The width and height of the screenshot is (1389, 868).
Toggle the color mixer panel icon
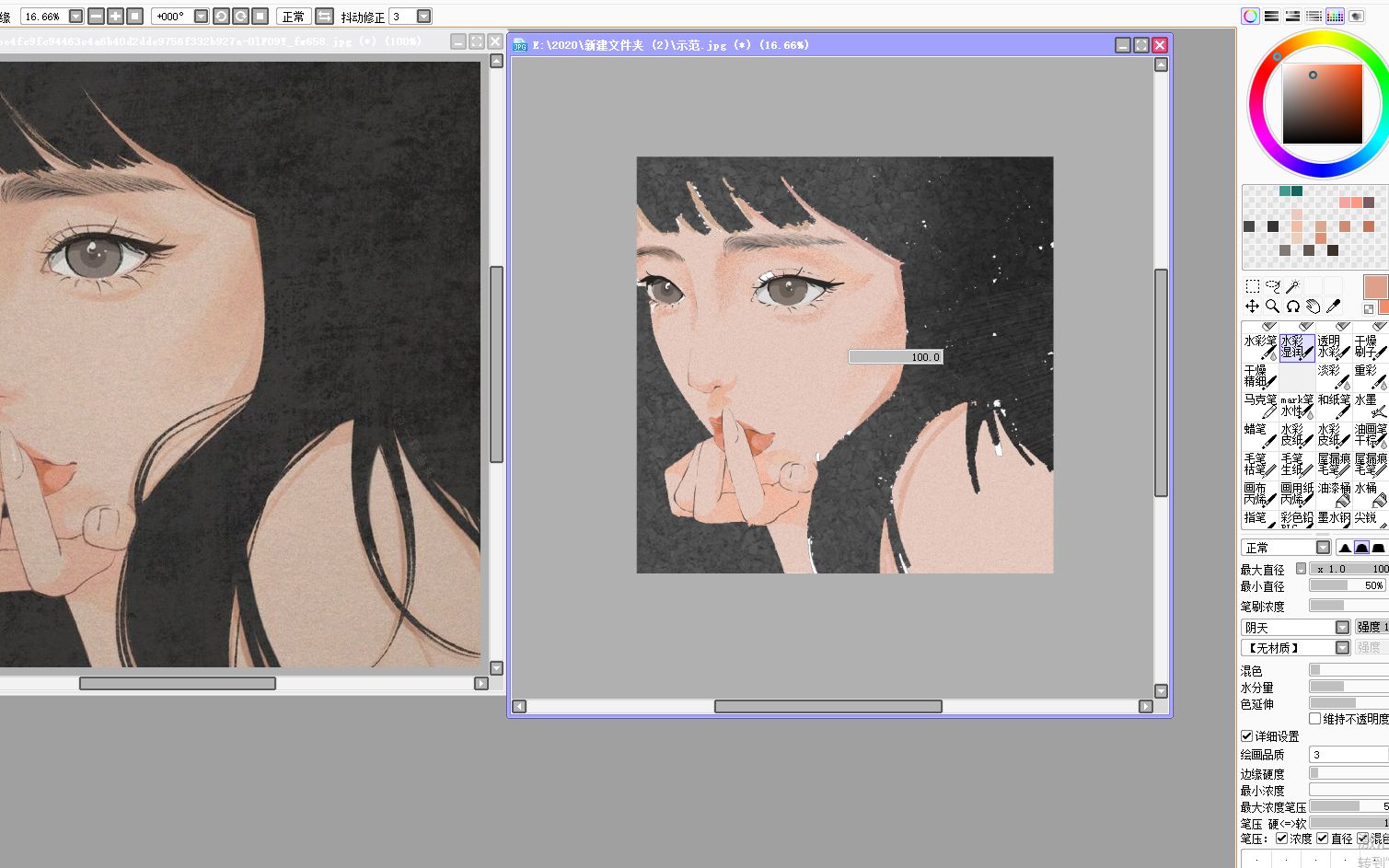[1314, 16]
